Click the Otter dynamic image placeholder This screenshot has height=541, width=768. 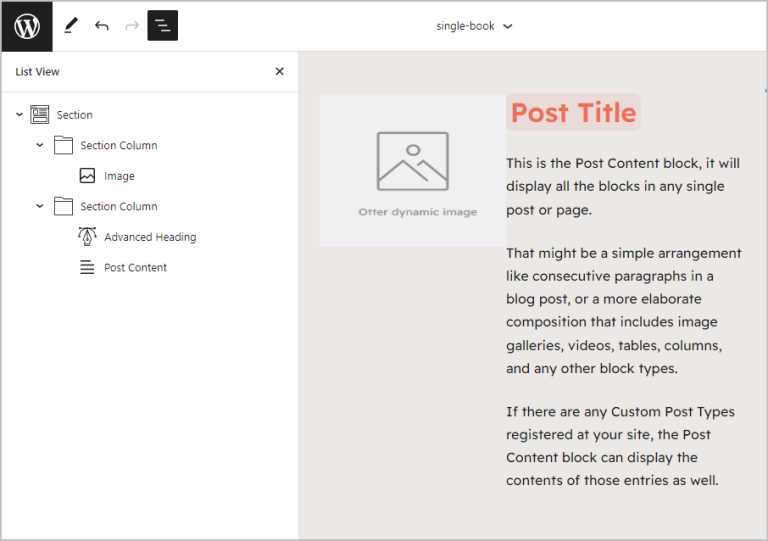pos(412,170)
